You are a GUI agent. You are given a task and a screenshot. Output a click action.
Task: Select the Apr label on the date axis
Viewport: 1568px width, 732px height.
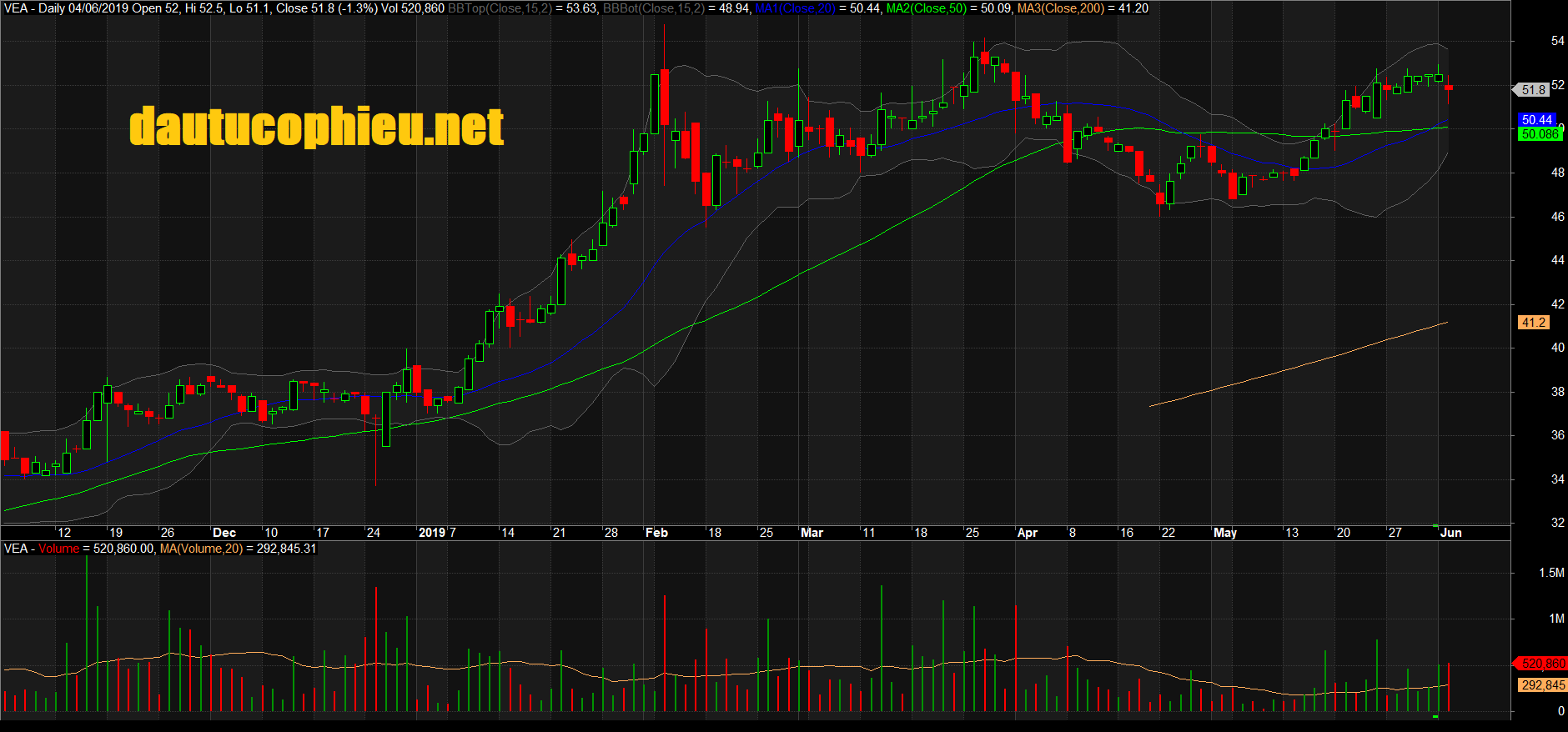[x=1027, y=533]
